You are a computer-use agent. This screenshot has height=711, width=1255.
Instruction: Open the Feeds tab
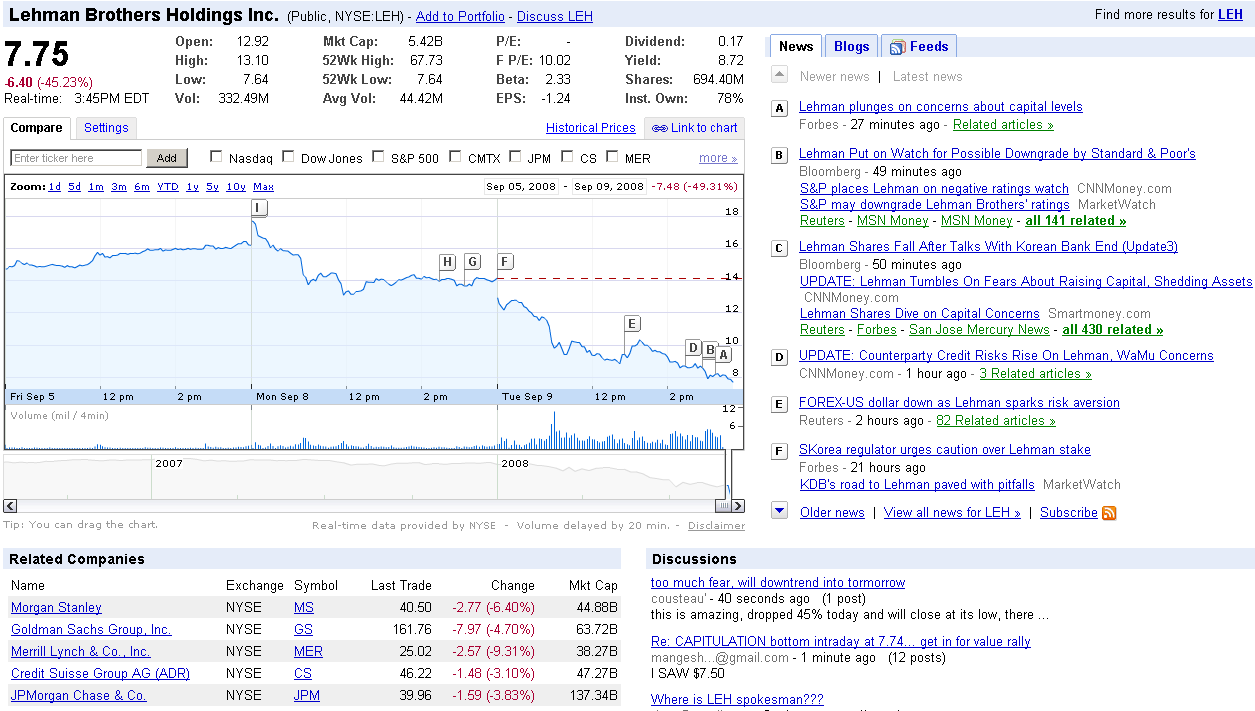tap(919, 46)
